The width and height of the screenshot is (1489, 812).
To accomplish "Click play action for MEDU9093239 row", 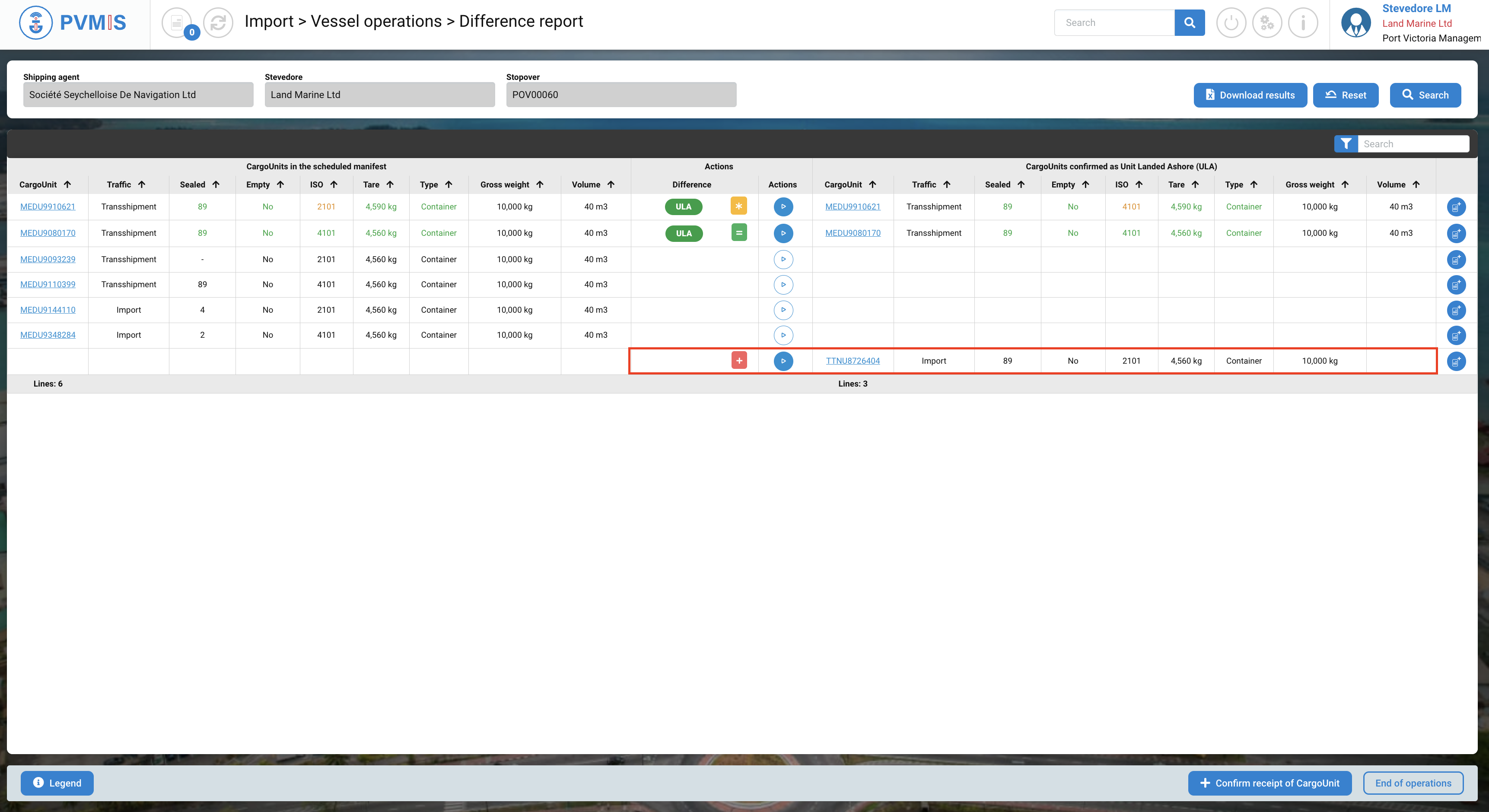I will click(x=783, y=260).
